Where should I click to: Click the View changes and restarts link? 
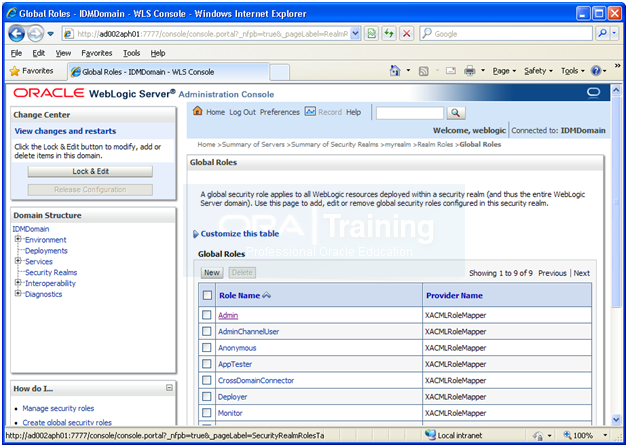click(65, 131)
